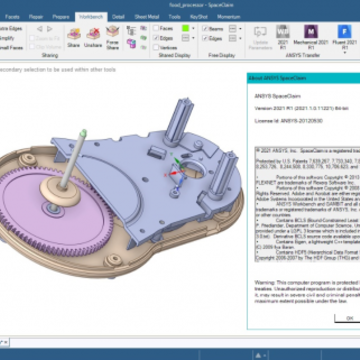
Task: Launch Fluent 2021 R1 transfer icon
Action: (344, 32)
